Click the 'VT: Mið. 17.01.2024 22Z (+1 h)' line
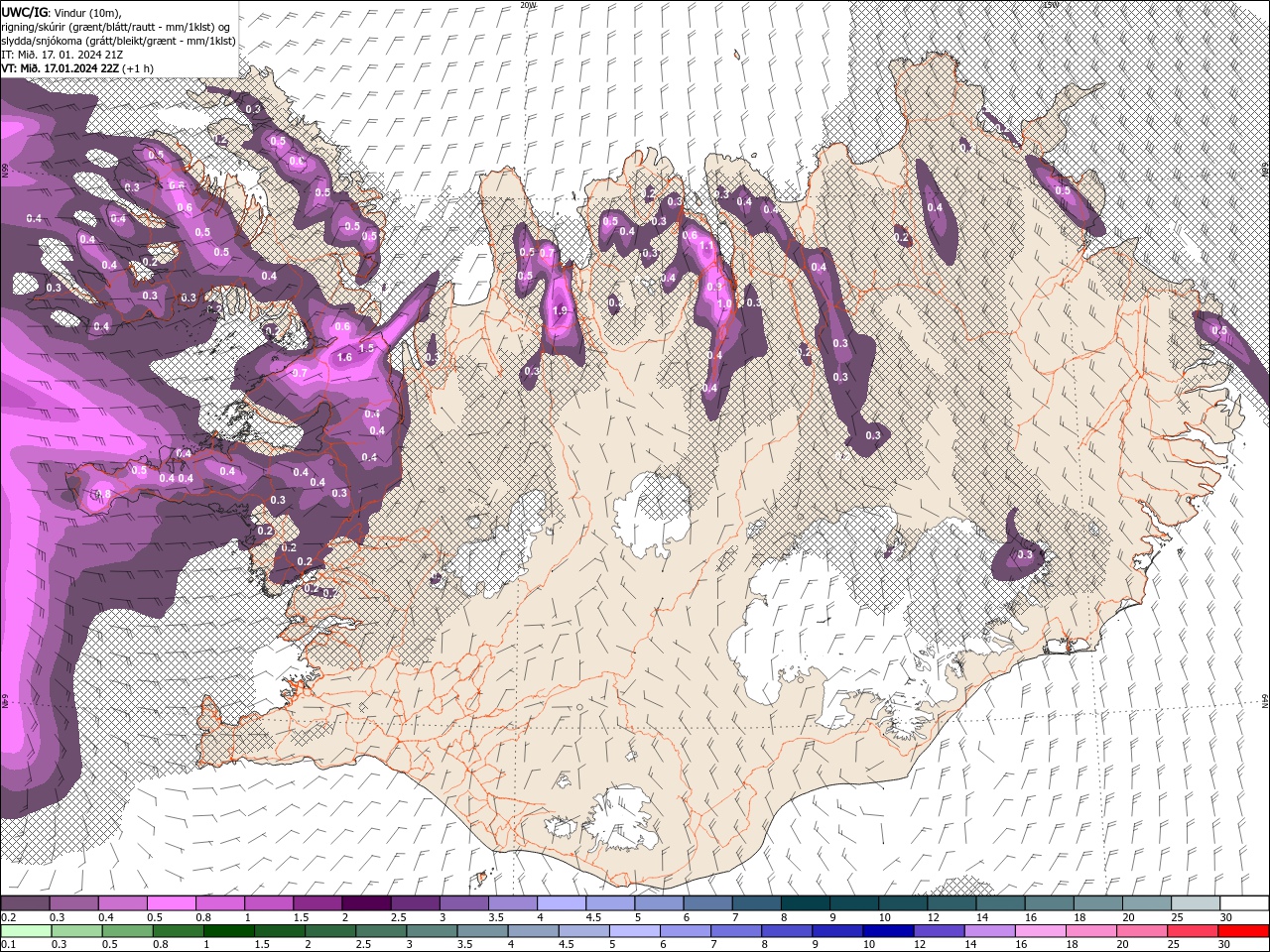This screenshot has height=952, width=1270. [x=77, y=68]
